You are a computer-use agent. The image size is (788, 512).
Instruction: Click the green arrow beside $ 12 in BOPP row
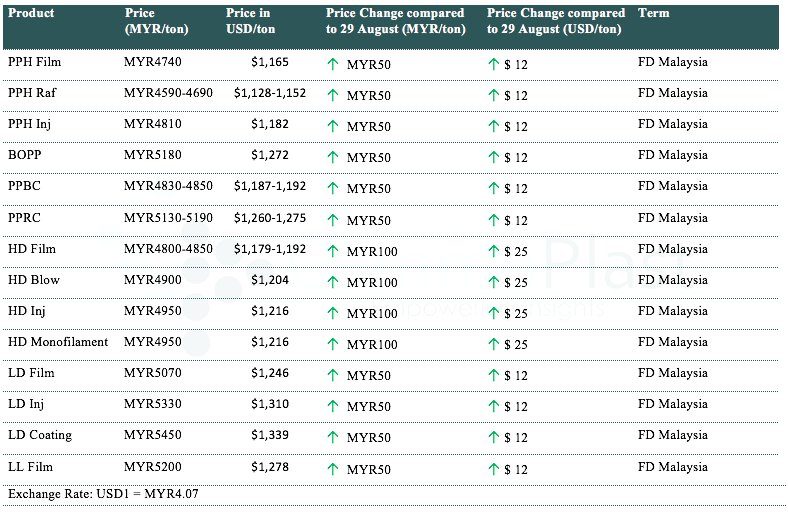click(493, 157)
